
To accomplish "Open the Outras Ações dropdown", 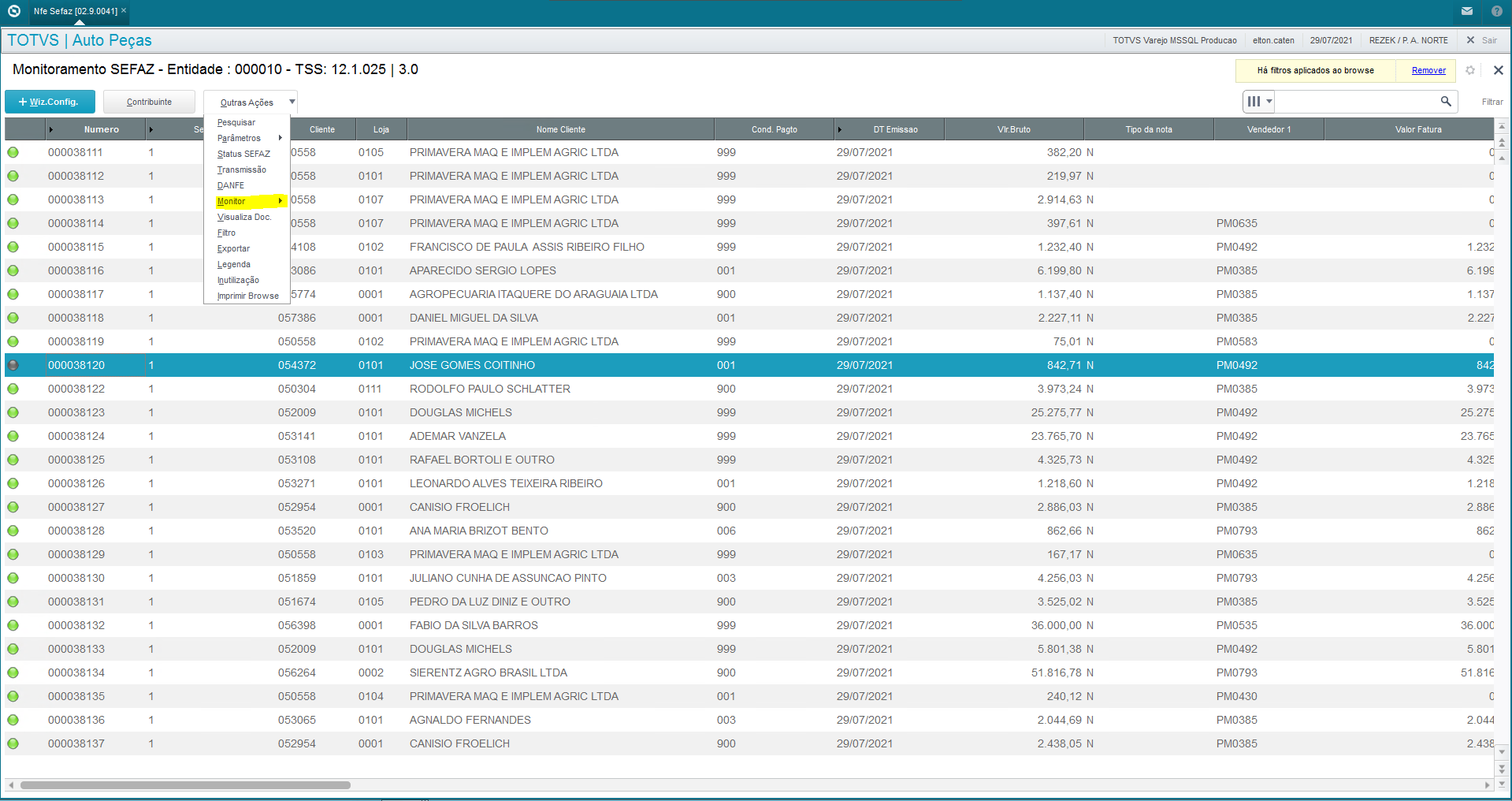I will 251,102.
